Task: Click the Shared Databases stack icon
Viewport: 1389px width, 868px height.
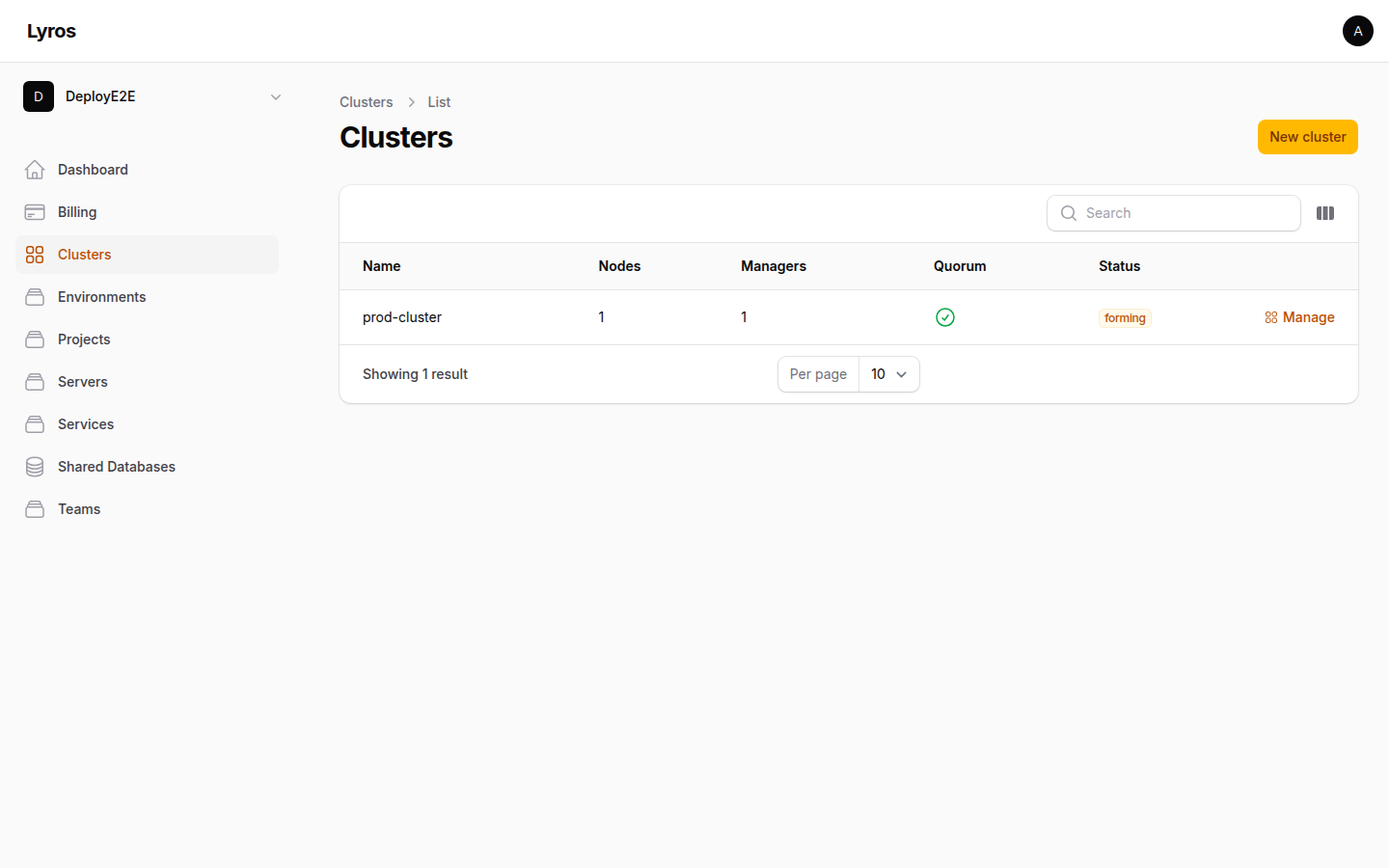Action: [x=35, y=467]
